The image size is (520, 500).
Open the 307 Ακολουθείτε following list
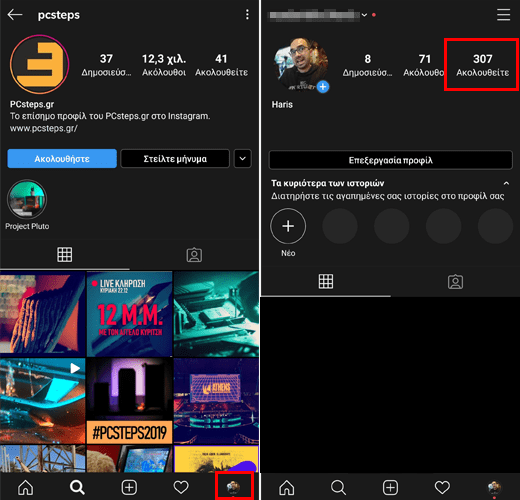pyautogui.click(x=482, y=65)
